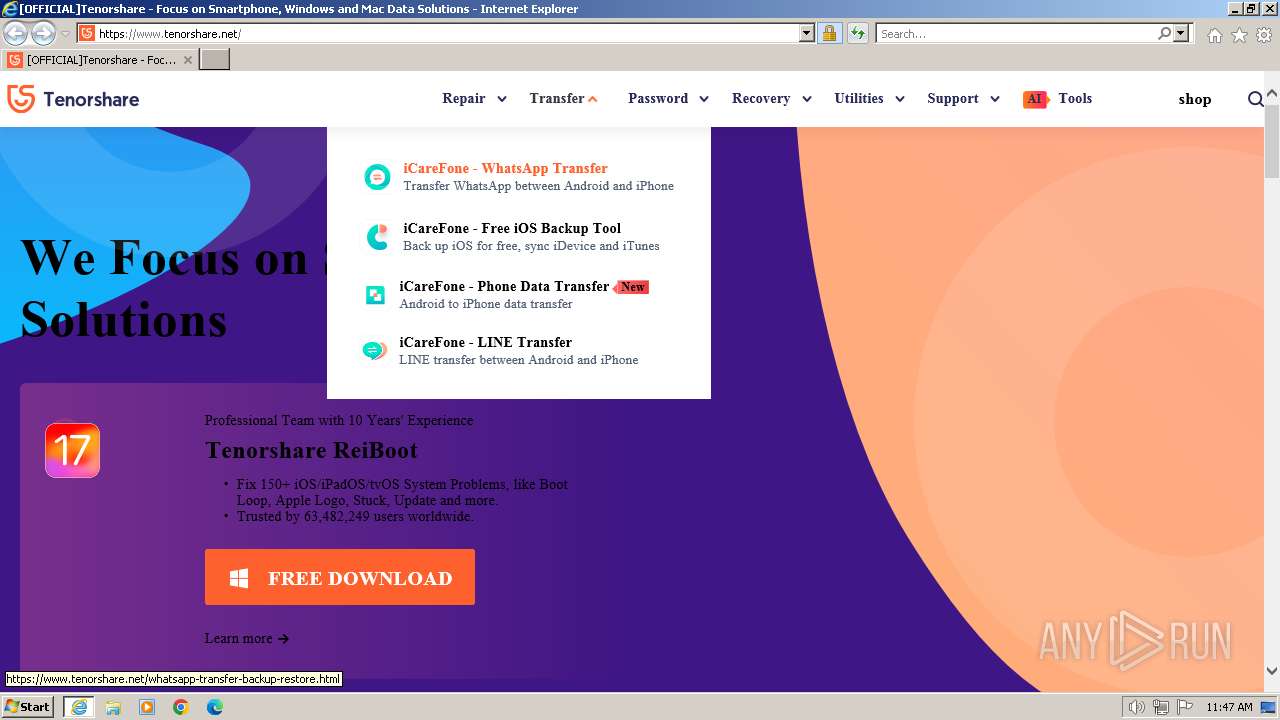Screen dimensions: 1280x720
Task: Select iCareFone - WhatsApp Transfer entry
Action: (505, 168)
